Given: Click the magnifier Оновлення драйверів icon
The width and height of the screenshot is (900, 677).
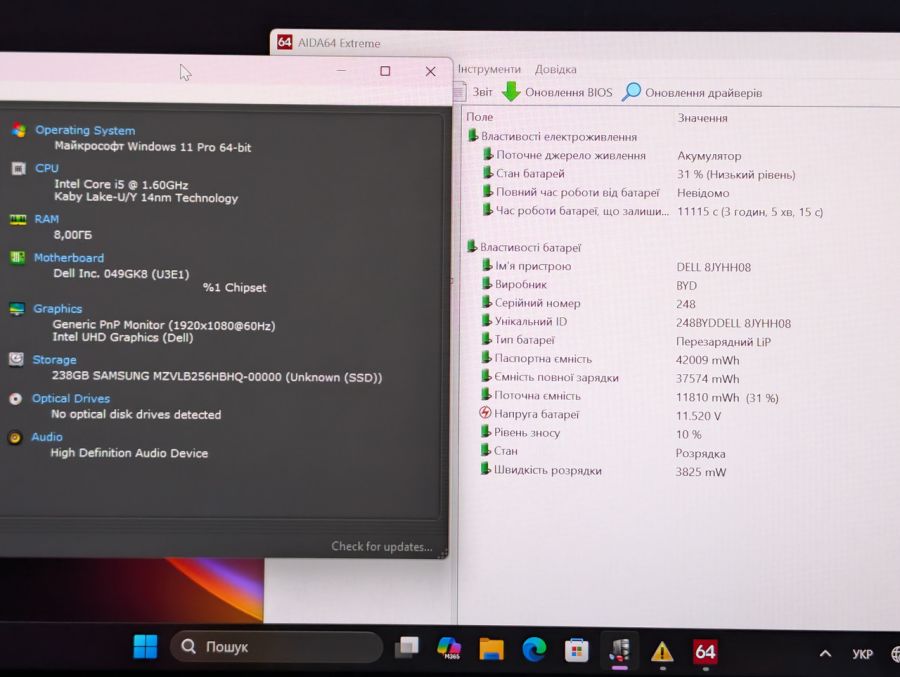Looking at the screenshot, I should coord(631,92).
